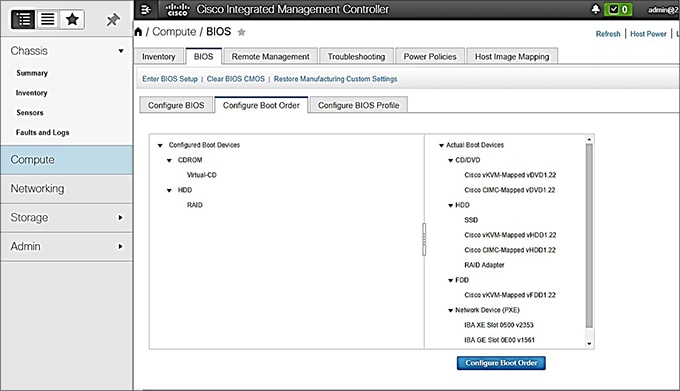Click the green fault status indicator
The height and width of the screenshot is (391, 680).
click(x=618, y=9)
